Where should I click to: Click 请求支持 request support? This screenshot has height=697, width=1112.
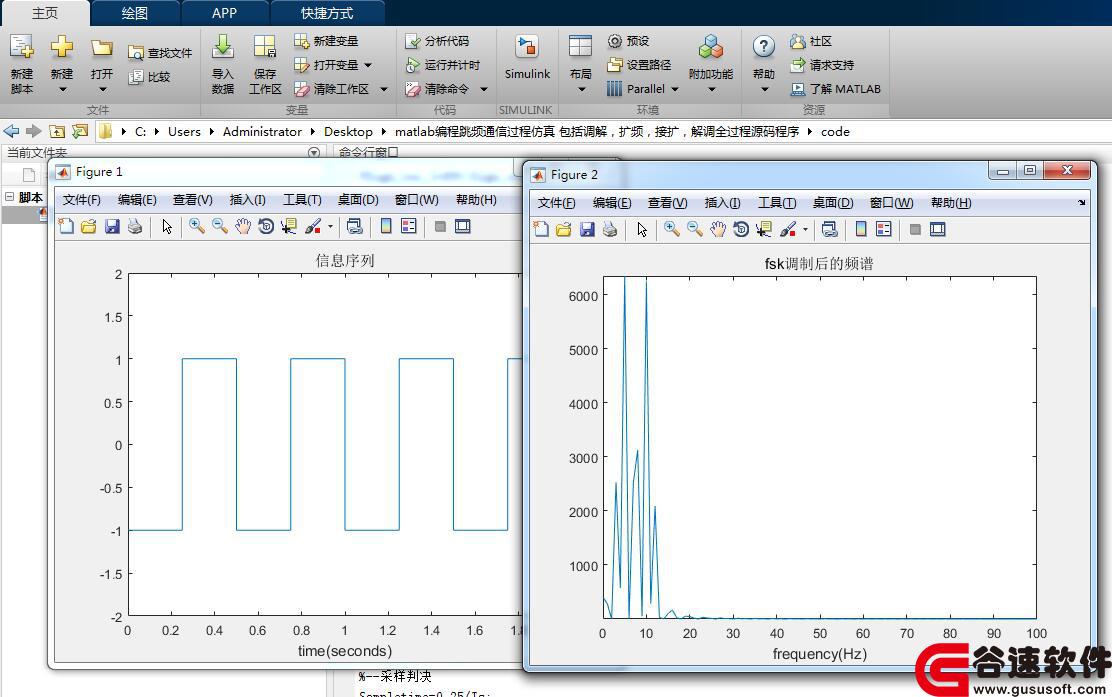coord(822,65)
